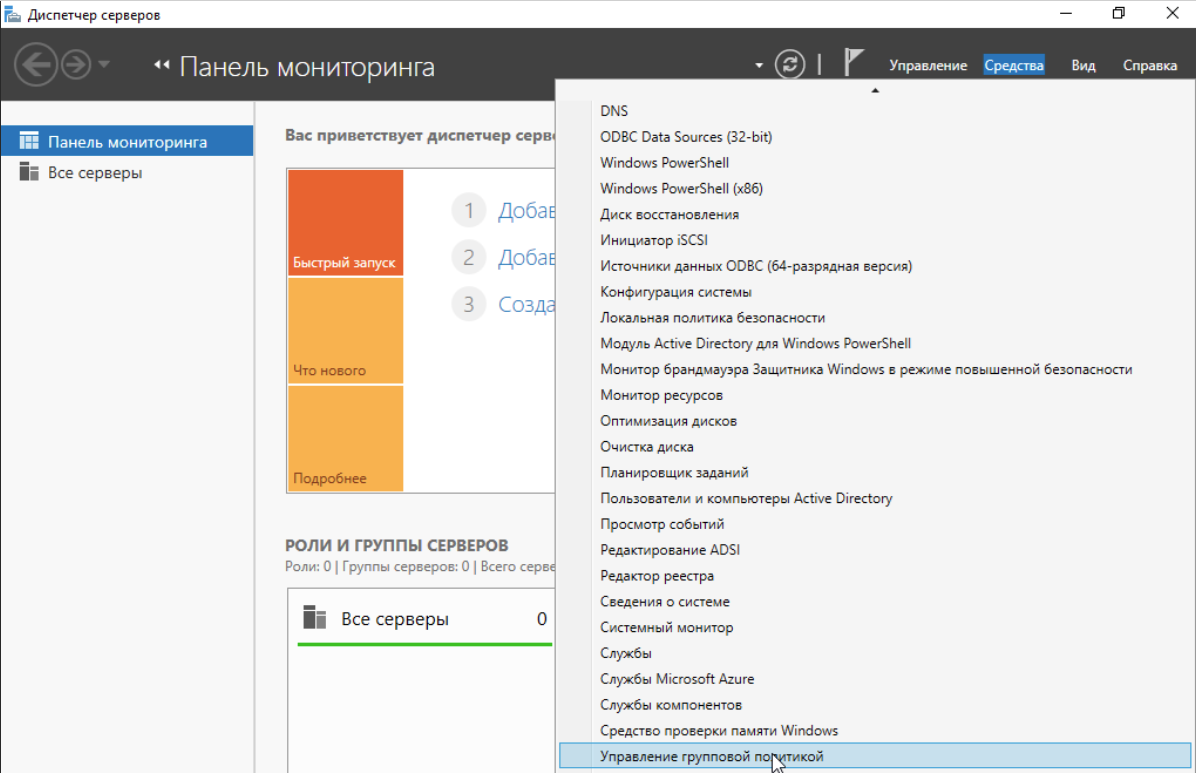Open Управление групповой политикой
This screenshot has width=1196, height=773.
[875, 756]
